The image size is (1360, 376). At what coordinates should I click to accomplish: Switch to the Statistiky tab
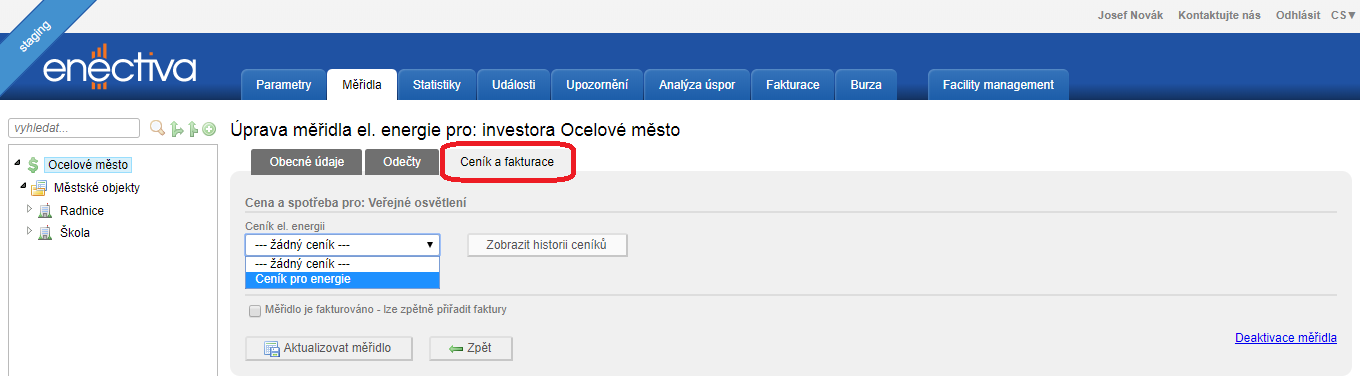[436, 85]
